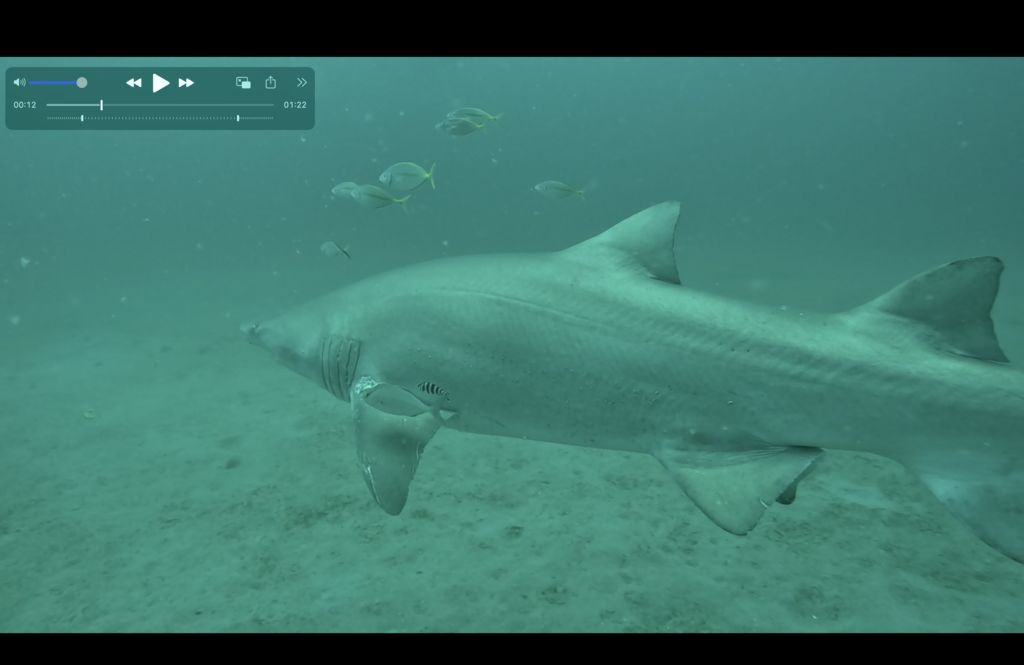
Task: Click the striped pilot fish near gills
Action: click(433, 390)
